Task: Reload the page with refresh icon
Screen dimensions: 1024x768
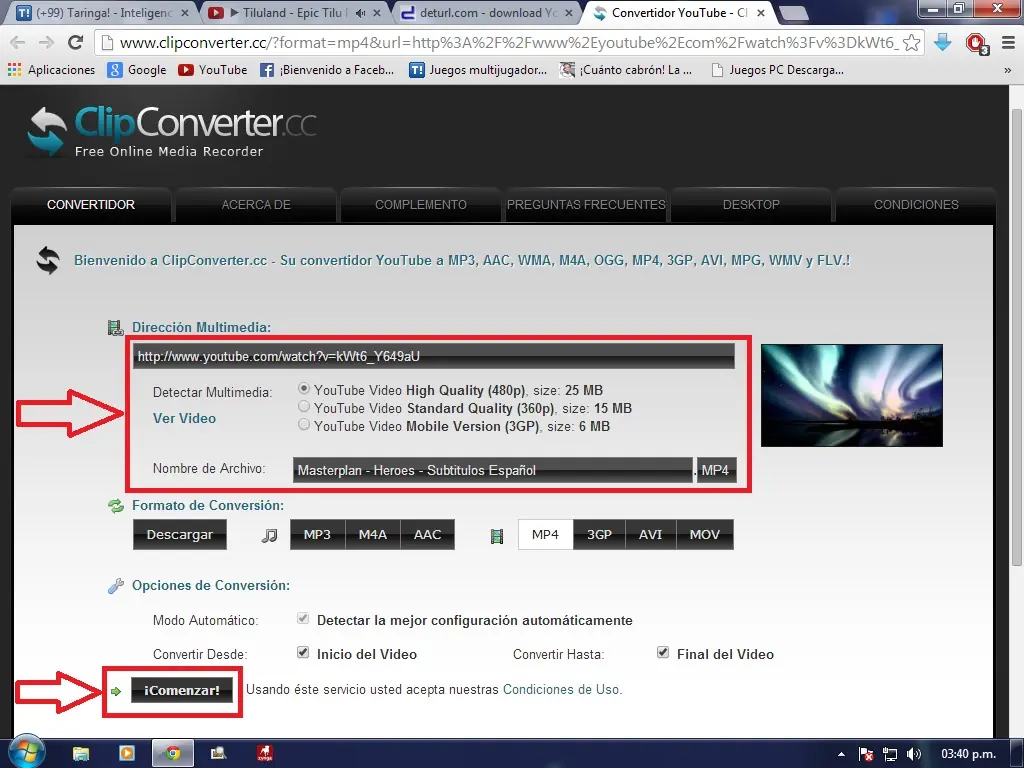Action: pos(76,42)
